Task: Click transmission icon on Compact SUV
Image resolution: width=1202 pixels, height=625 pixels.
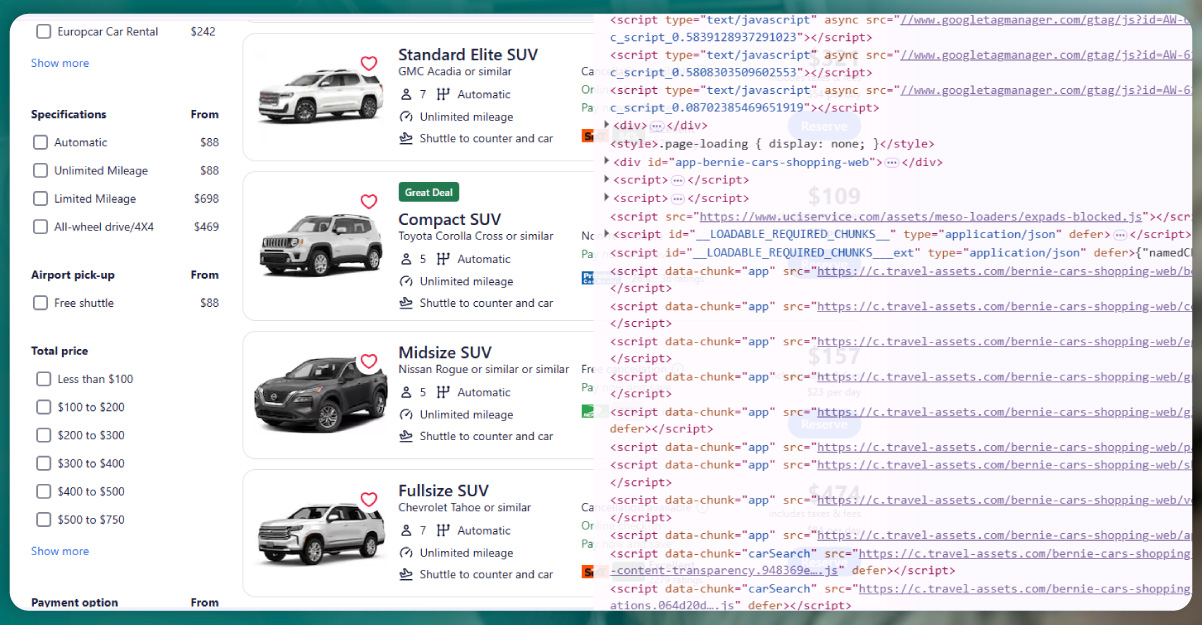Action: click(443, 259)
